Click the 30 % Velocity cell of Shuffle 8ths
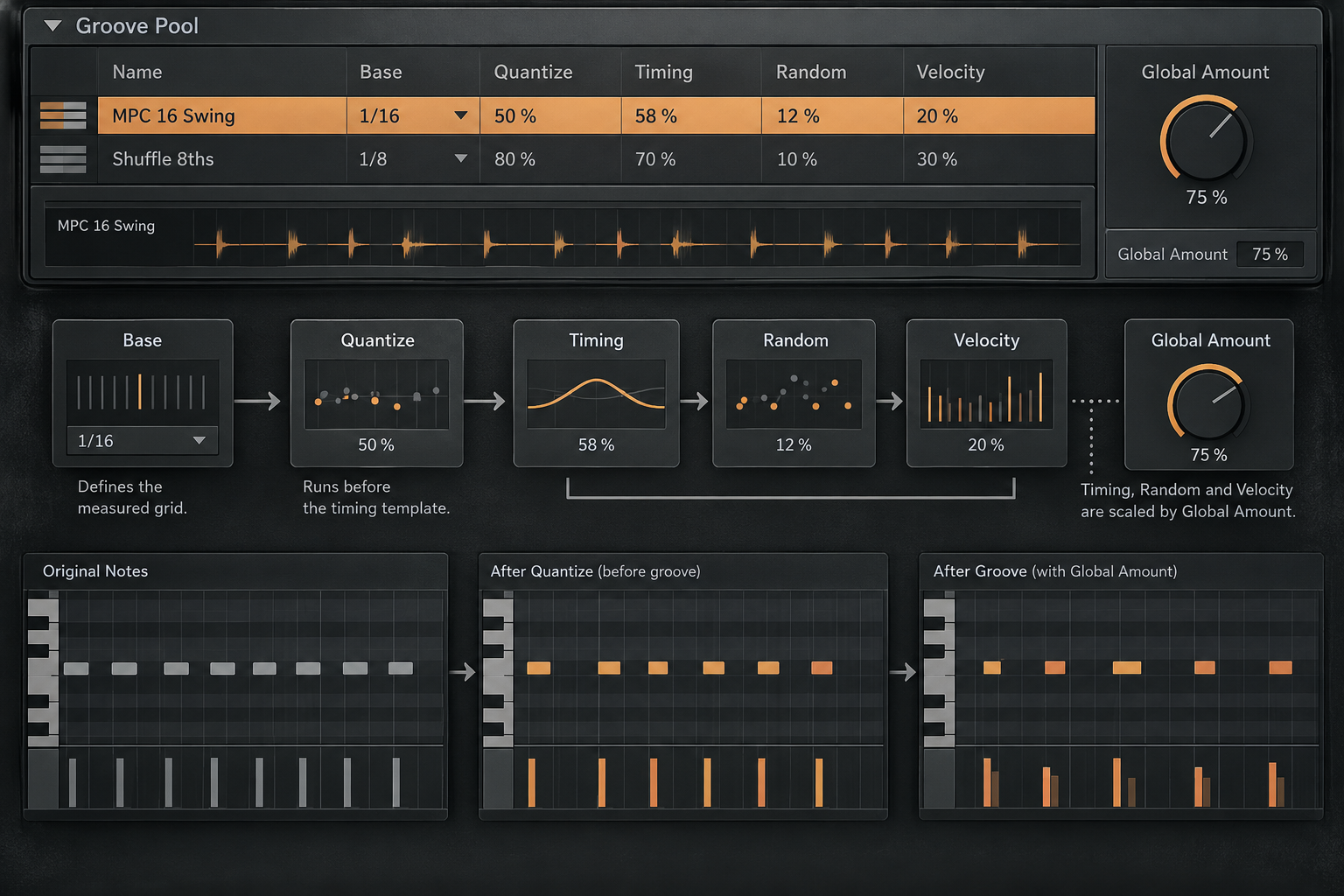Viewport: 1344px width, 896px height. click(x=999, y=159)
